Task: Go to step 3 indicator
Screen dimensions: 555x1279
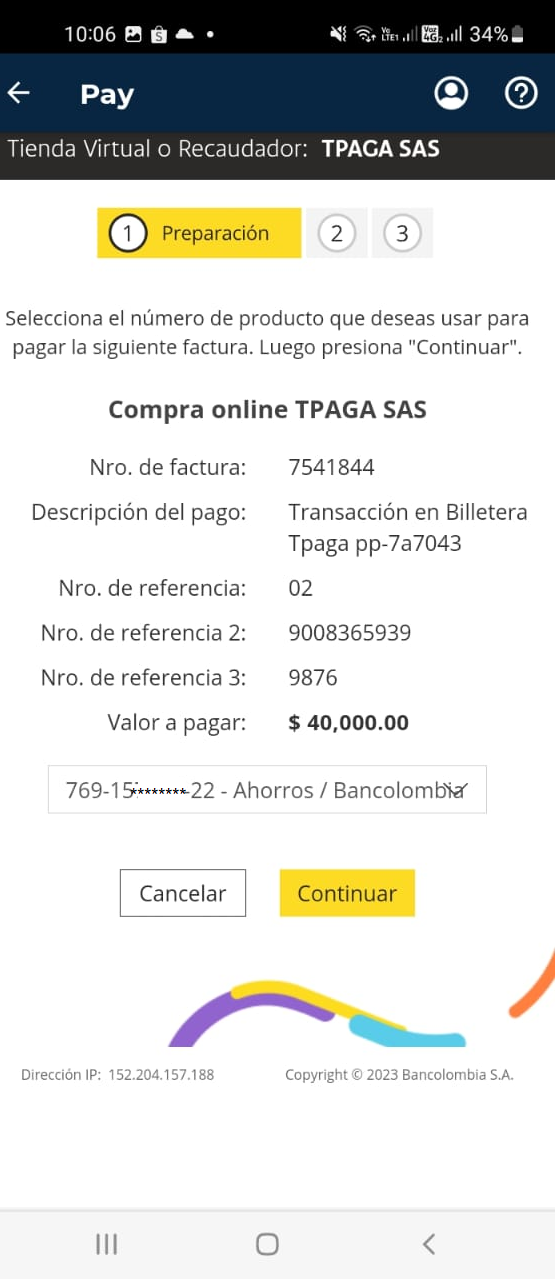Action: click(x=402, y=234)
